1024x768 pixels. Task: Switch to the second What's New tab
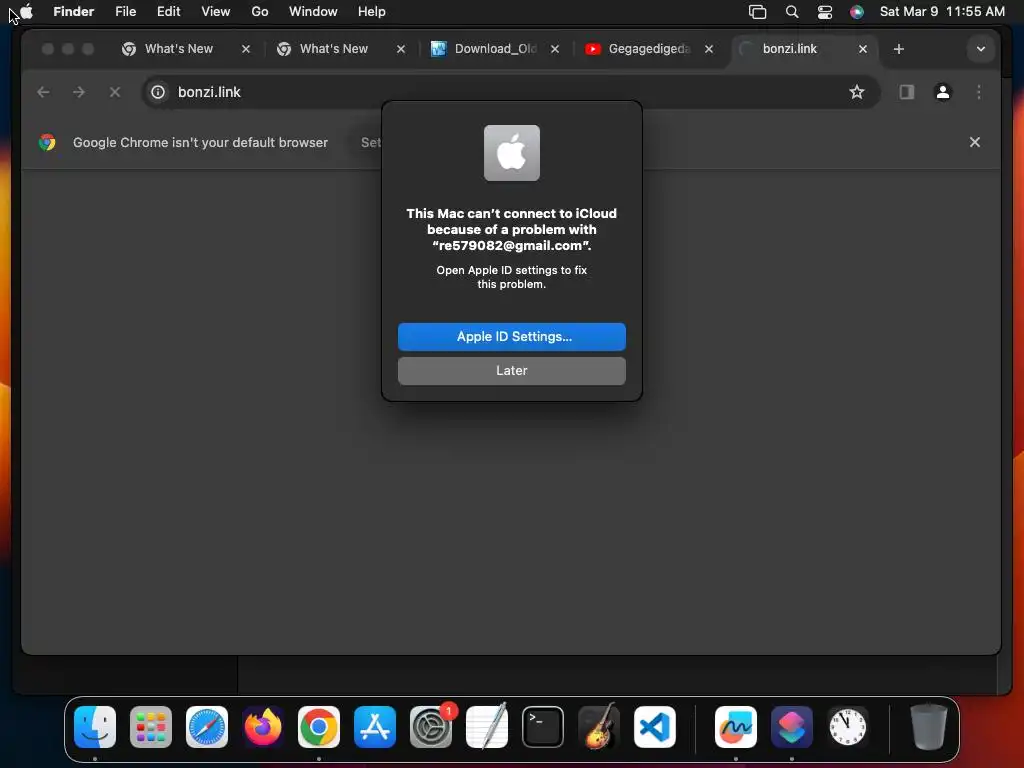334,49
